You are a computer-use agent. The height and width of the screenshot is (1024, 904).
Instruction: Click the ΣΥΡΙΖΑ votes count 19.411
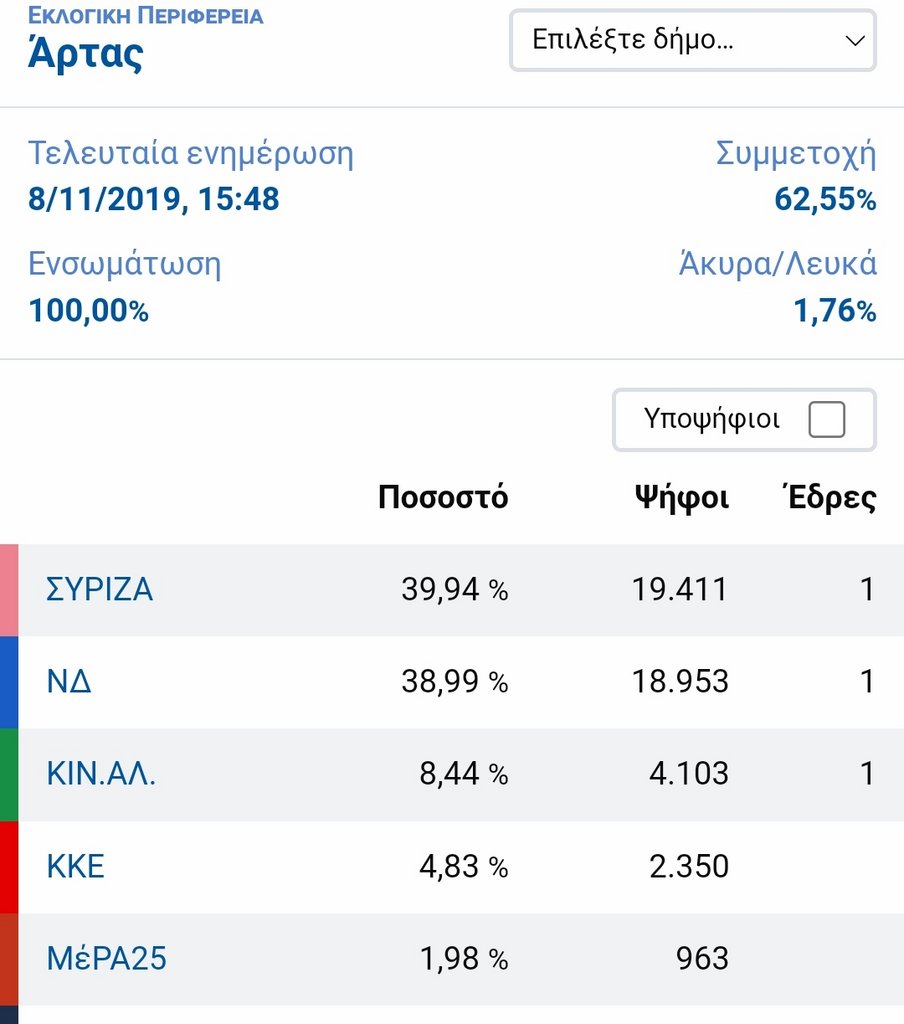point(679,590)
